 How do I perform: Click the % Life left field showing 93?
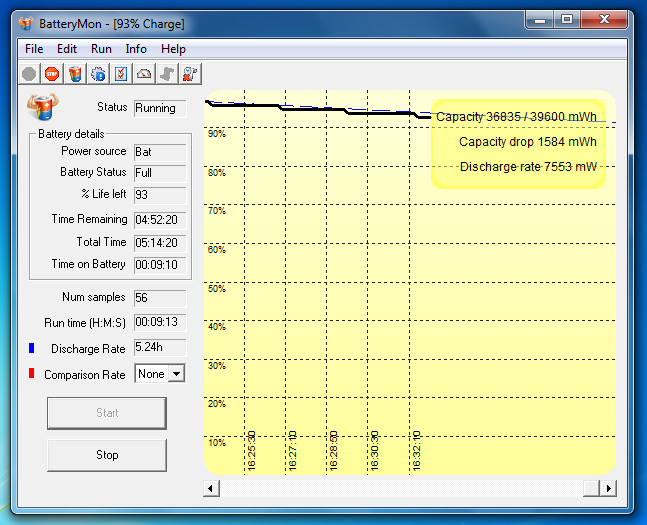coord(160,195)
